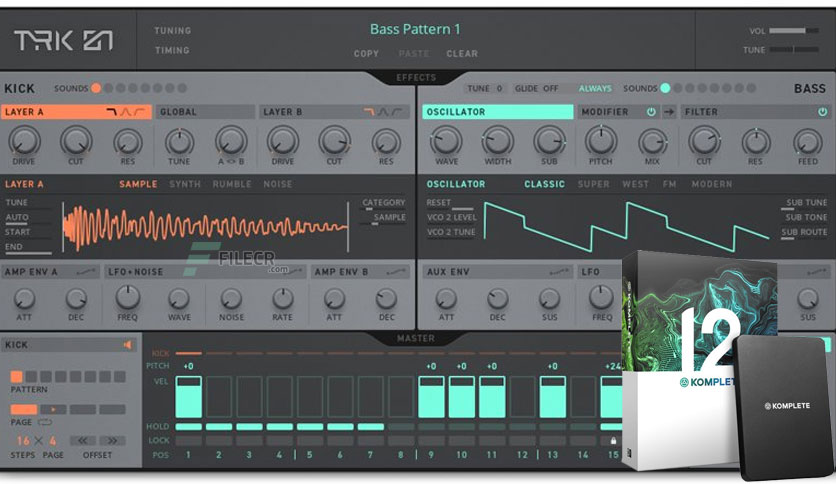Toggle lock on step 4
The image size is (836, 484).
click(279, 441)
